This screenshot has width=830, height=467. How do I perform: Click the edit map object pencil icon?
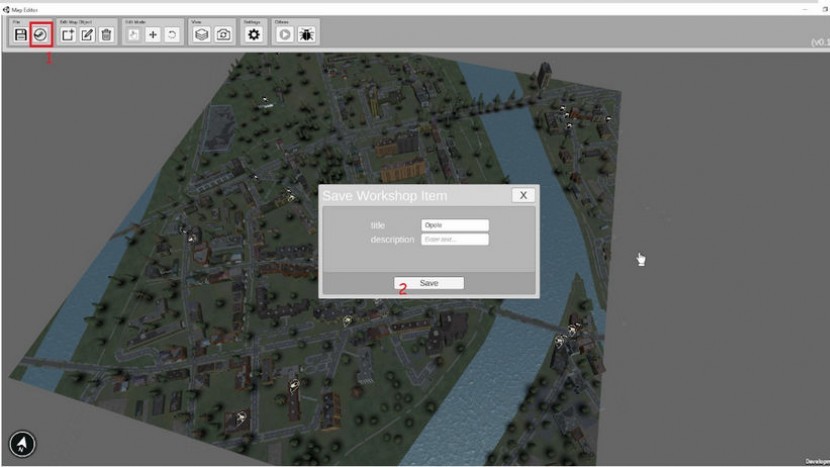pyautogui.click(x=87, y=34)
